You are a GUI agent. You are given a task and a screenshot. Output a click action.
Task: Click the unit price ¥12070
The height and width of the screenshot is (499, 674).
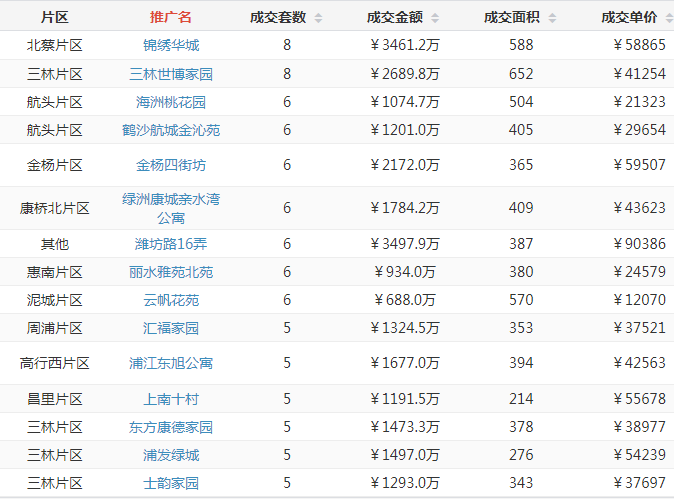(x=640, y=300)
